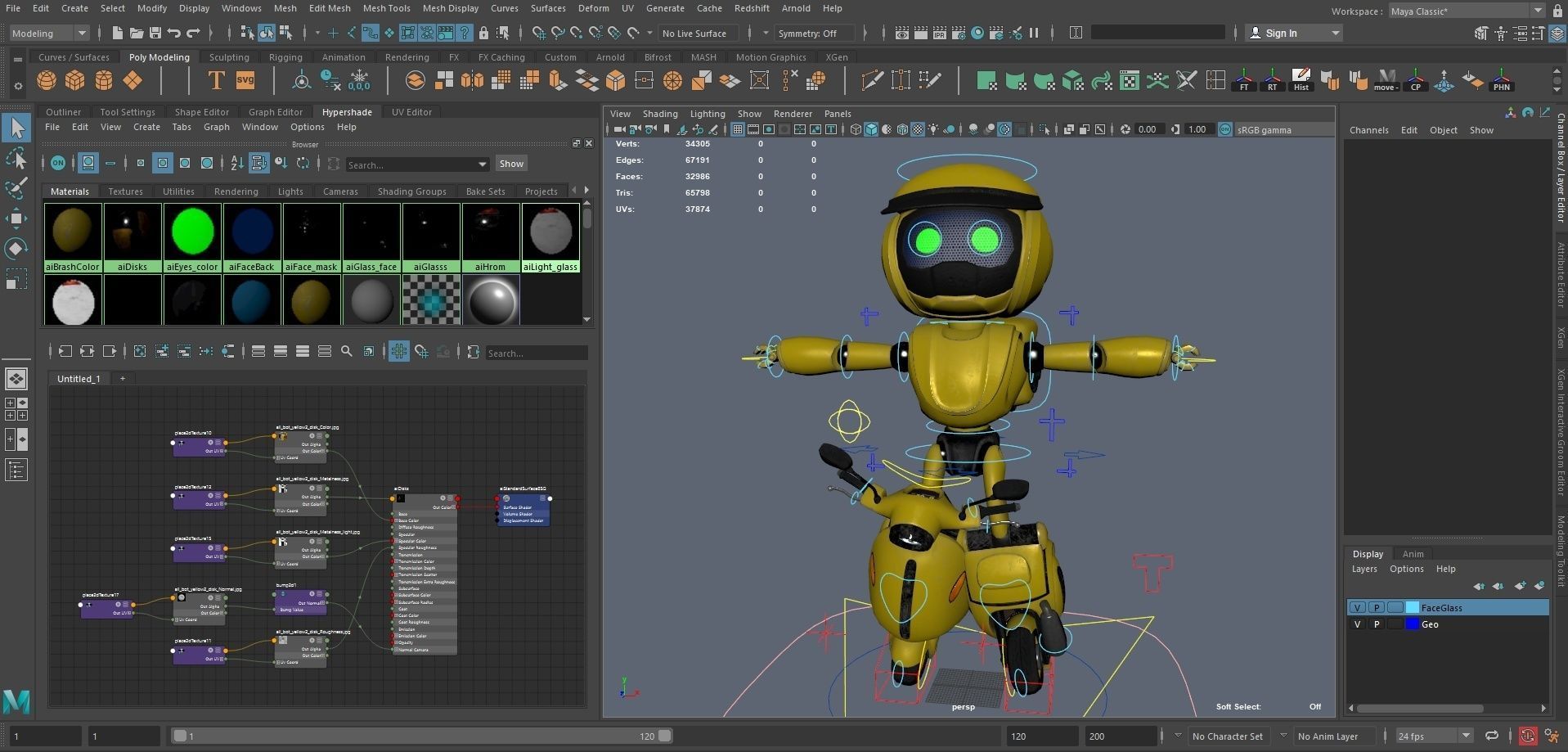1568x752 pixels.
Task: Select the aiEyes_color material thumbnail
Action: point(193,237)
